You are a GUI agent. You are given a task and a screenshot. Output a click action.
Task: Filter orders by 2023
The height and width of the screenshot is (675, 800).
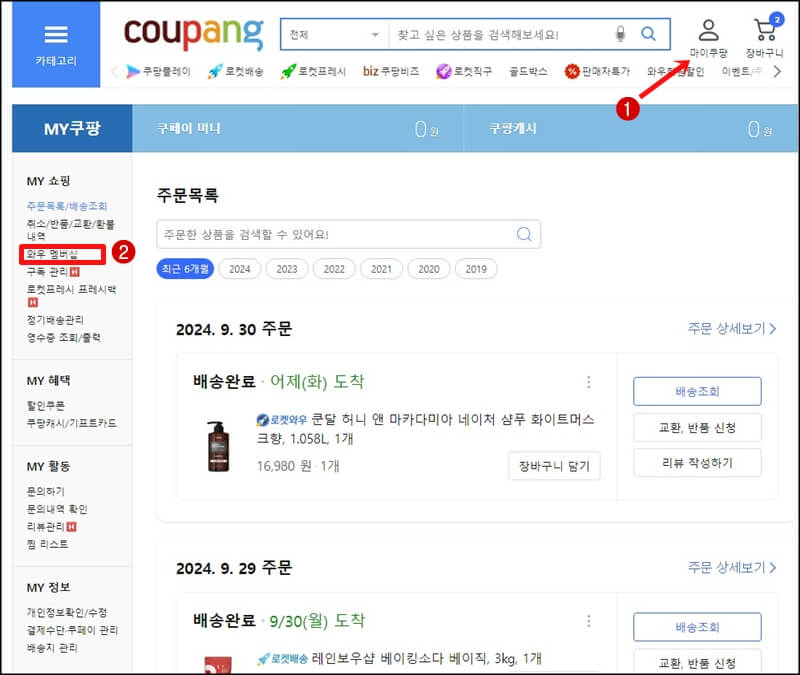click(287, 269)
